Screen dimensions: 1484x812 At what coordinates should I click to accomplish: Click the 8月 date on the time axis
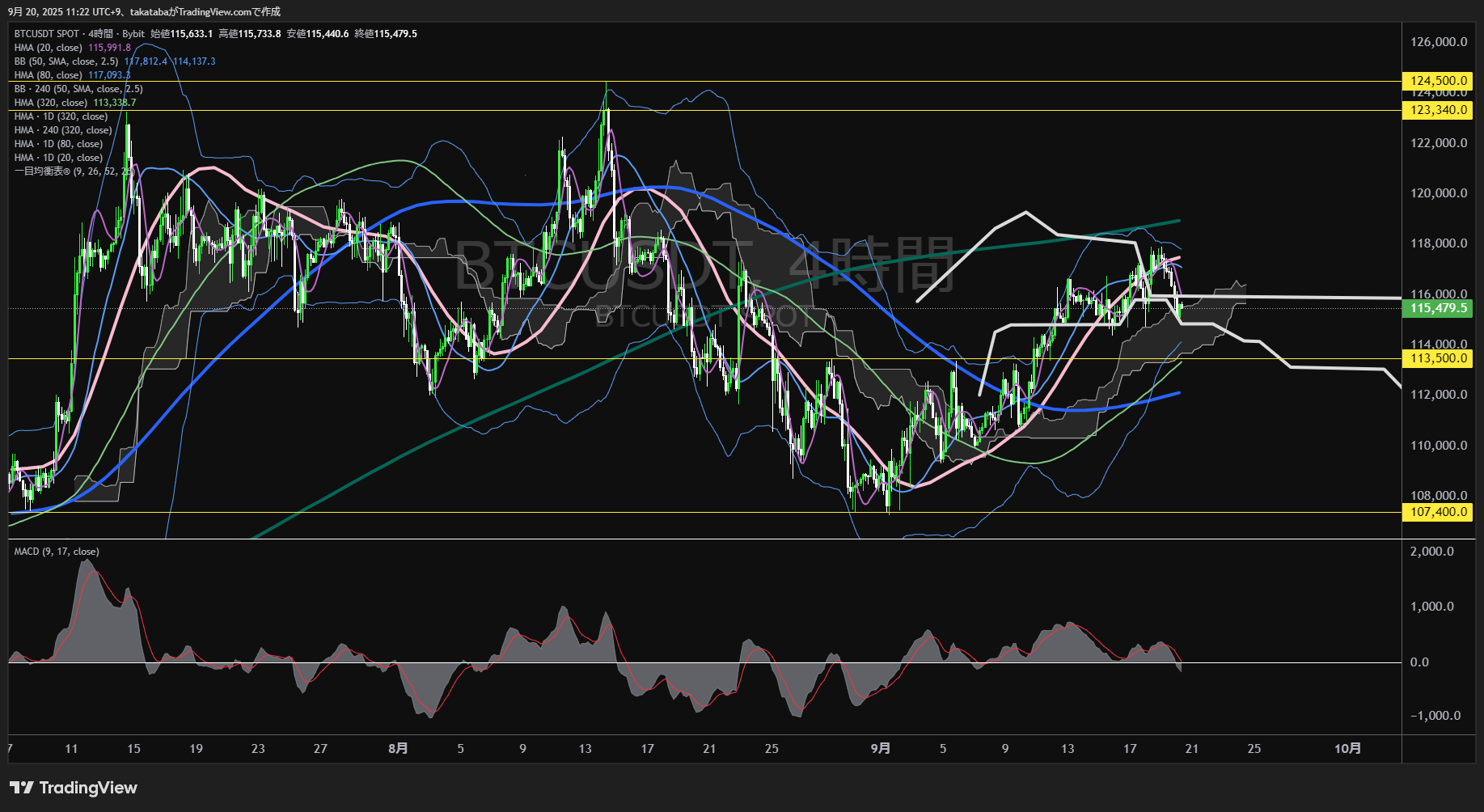[398, 749]
